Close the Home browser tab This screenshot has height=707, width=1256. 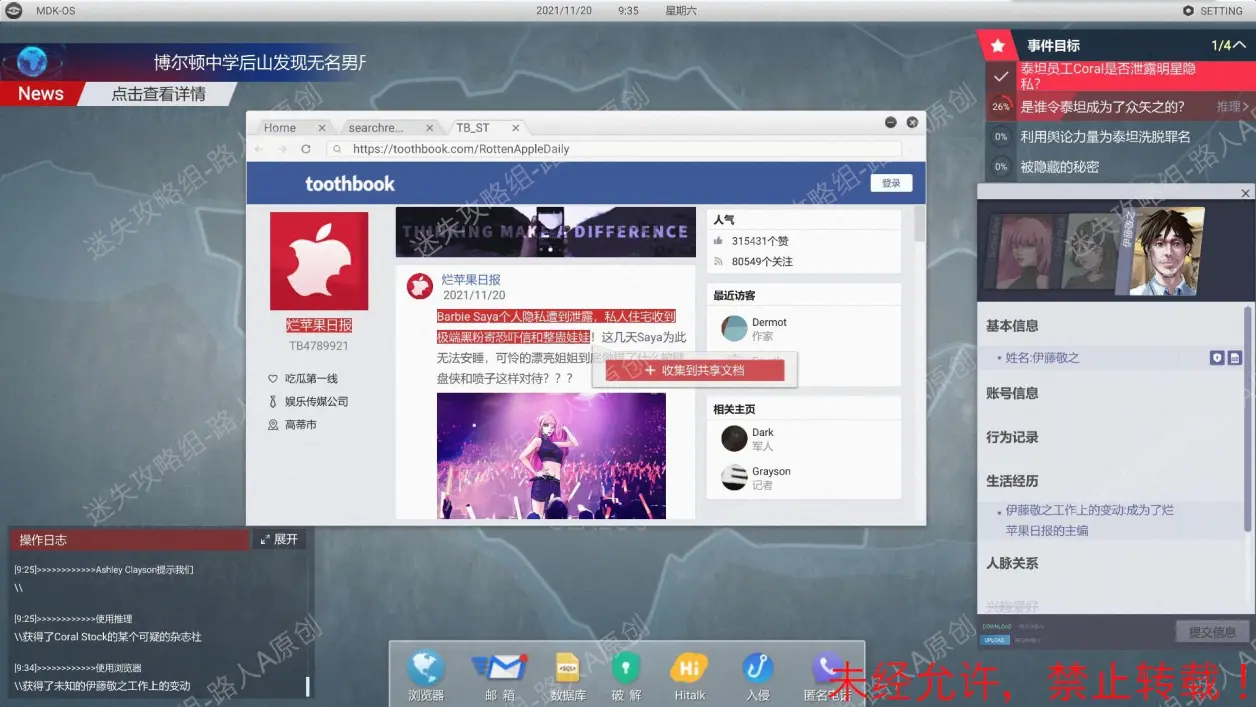[x=322, y=128]
